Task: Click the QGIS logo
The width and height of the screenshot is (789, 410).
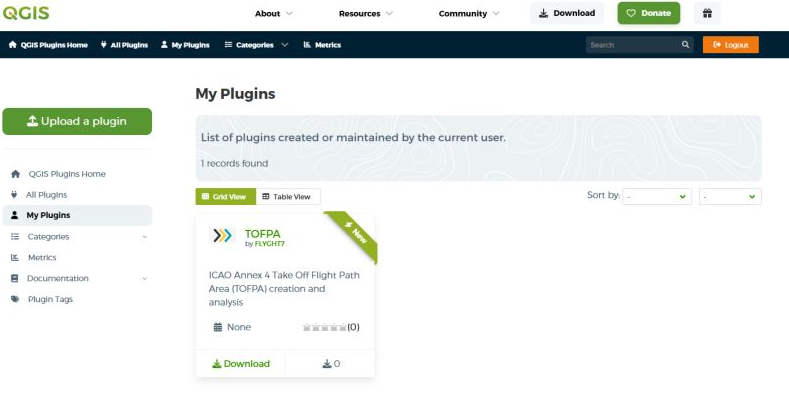Action: pyautogui.click(x=26, y=12)
